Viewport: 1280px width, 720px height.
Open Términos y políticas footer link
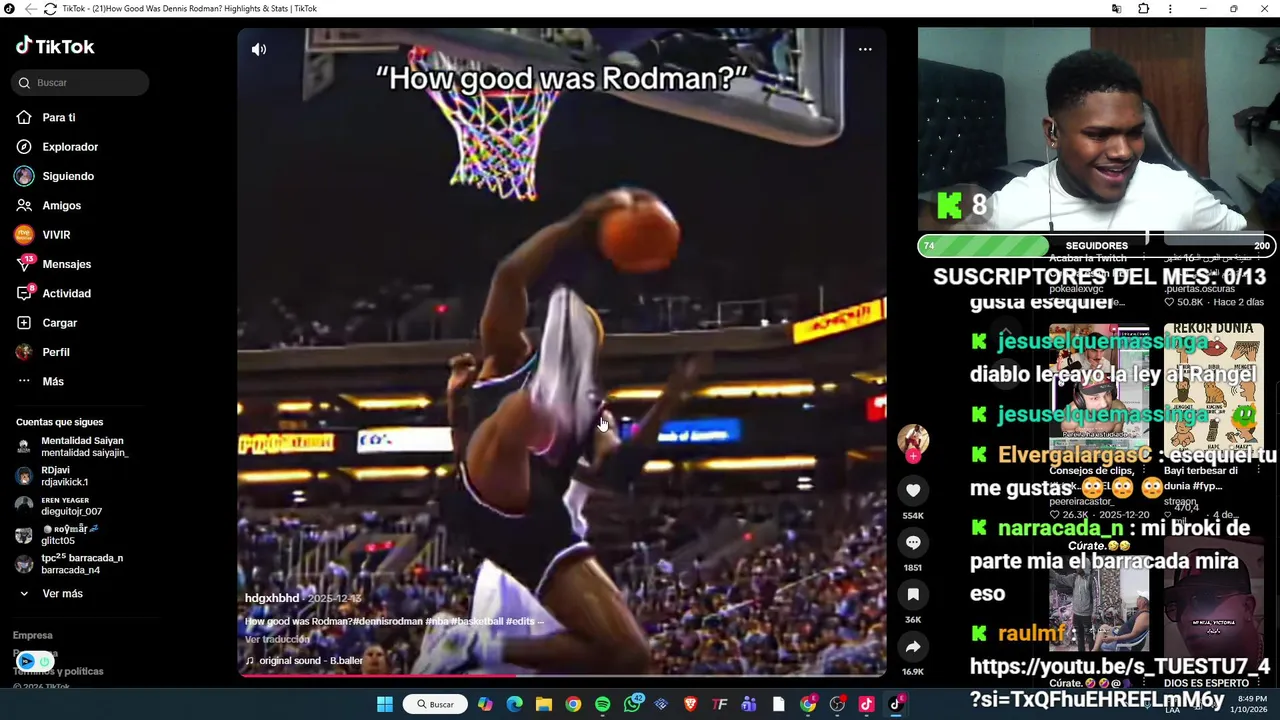point(58,671)
